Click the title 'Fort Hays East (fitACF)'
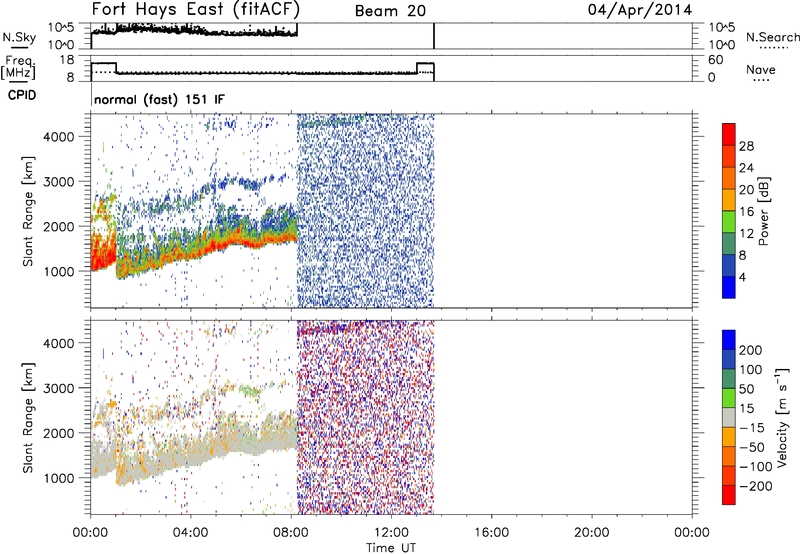 point(195,10)
